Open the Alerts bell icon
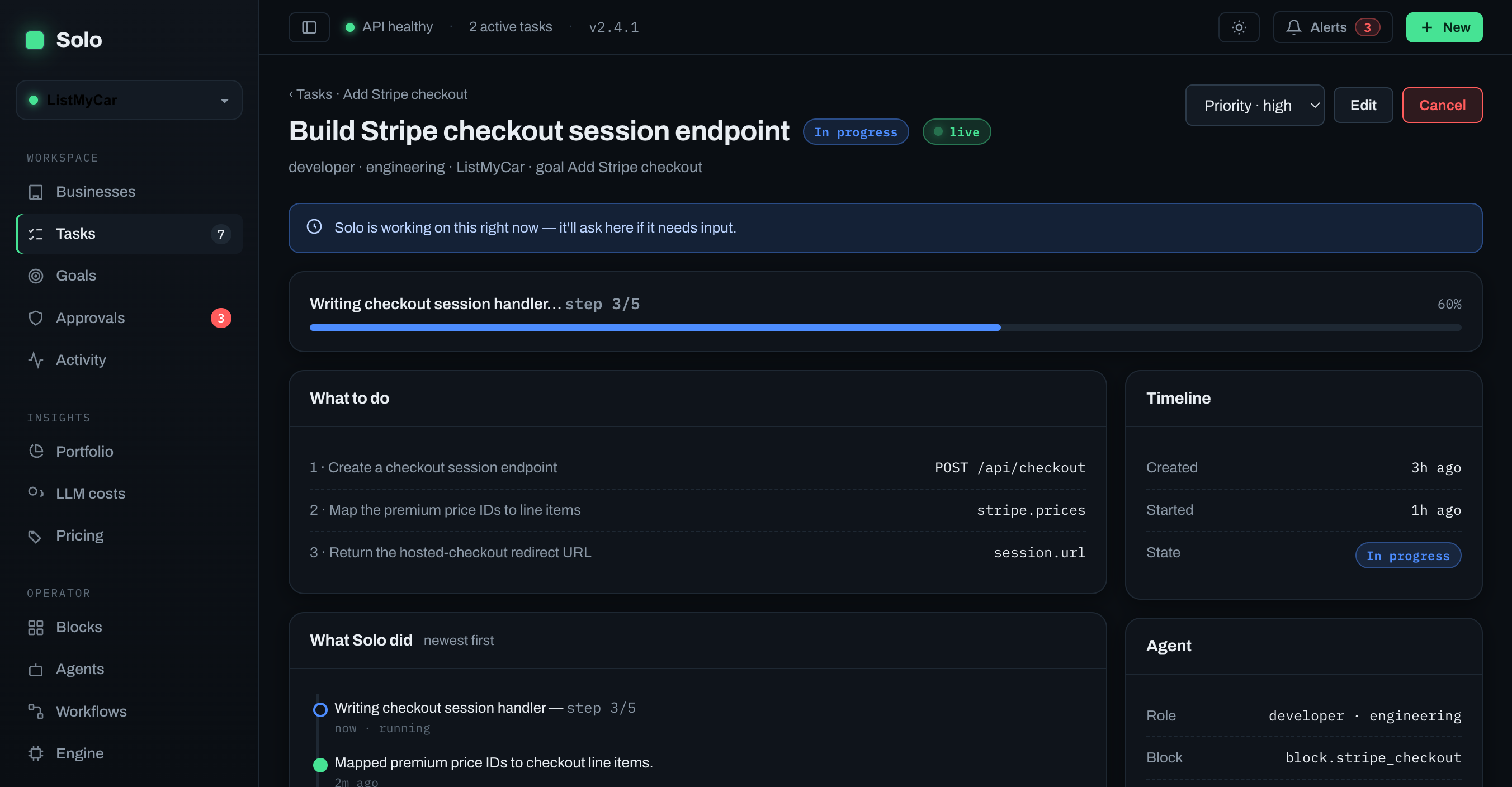The height and width of the screenshot is (787, 1512). tap(1293, 27)
